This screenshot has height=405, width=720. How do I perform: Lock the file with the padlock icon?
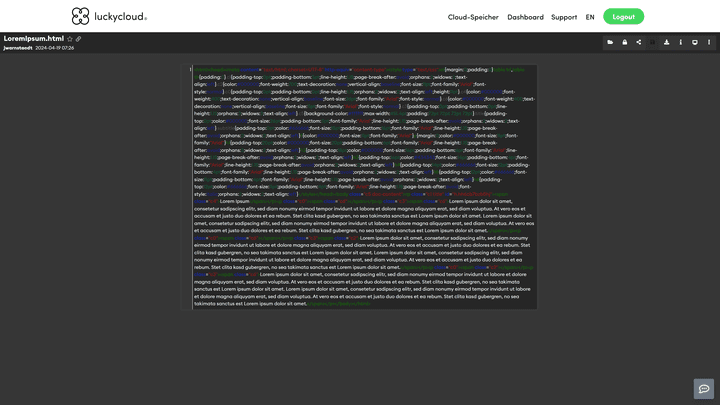coord(624,42)
